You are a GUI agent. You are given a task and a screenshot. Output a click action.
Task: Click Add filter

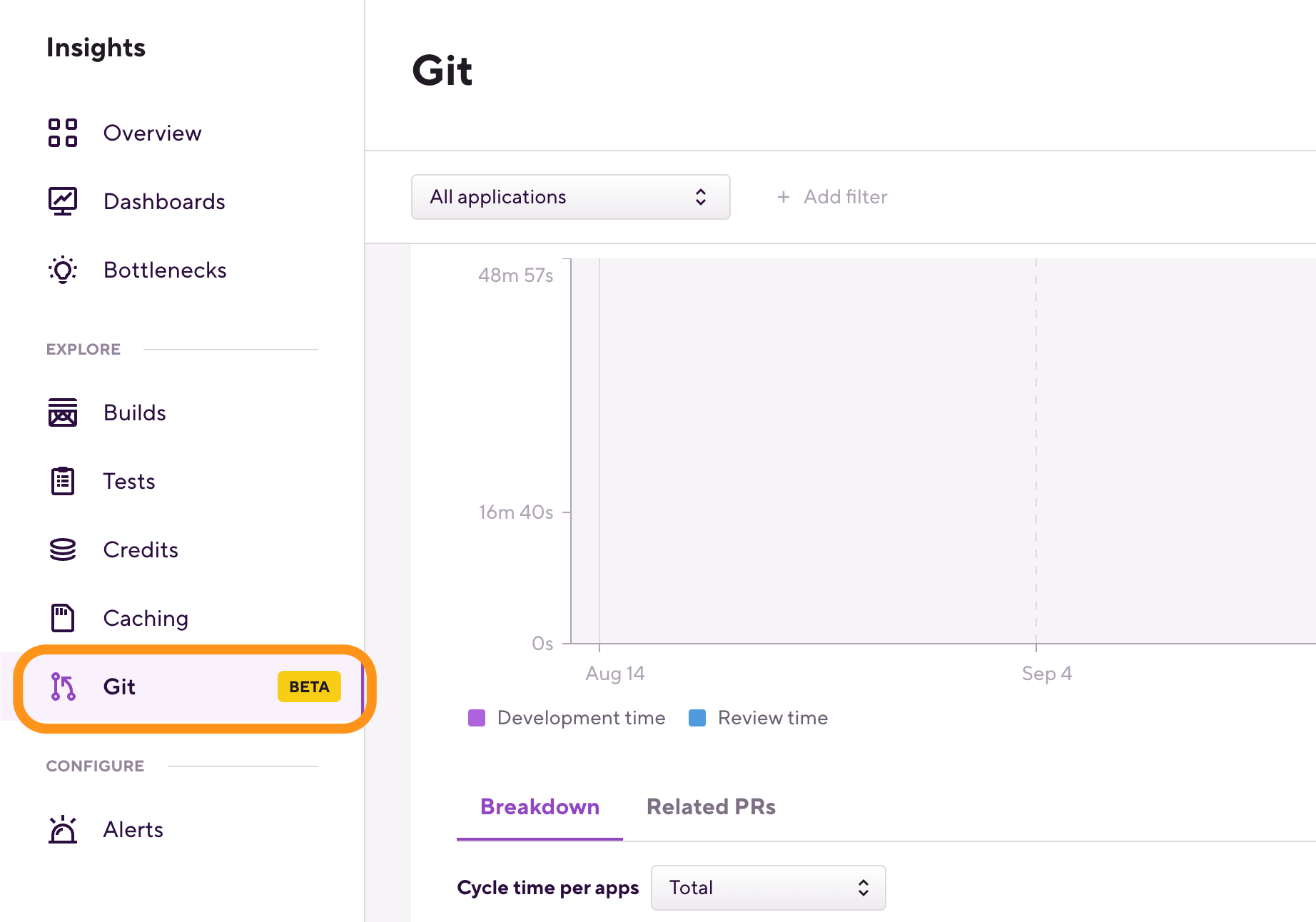point(832,197)
